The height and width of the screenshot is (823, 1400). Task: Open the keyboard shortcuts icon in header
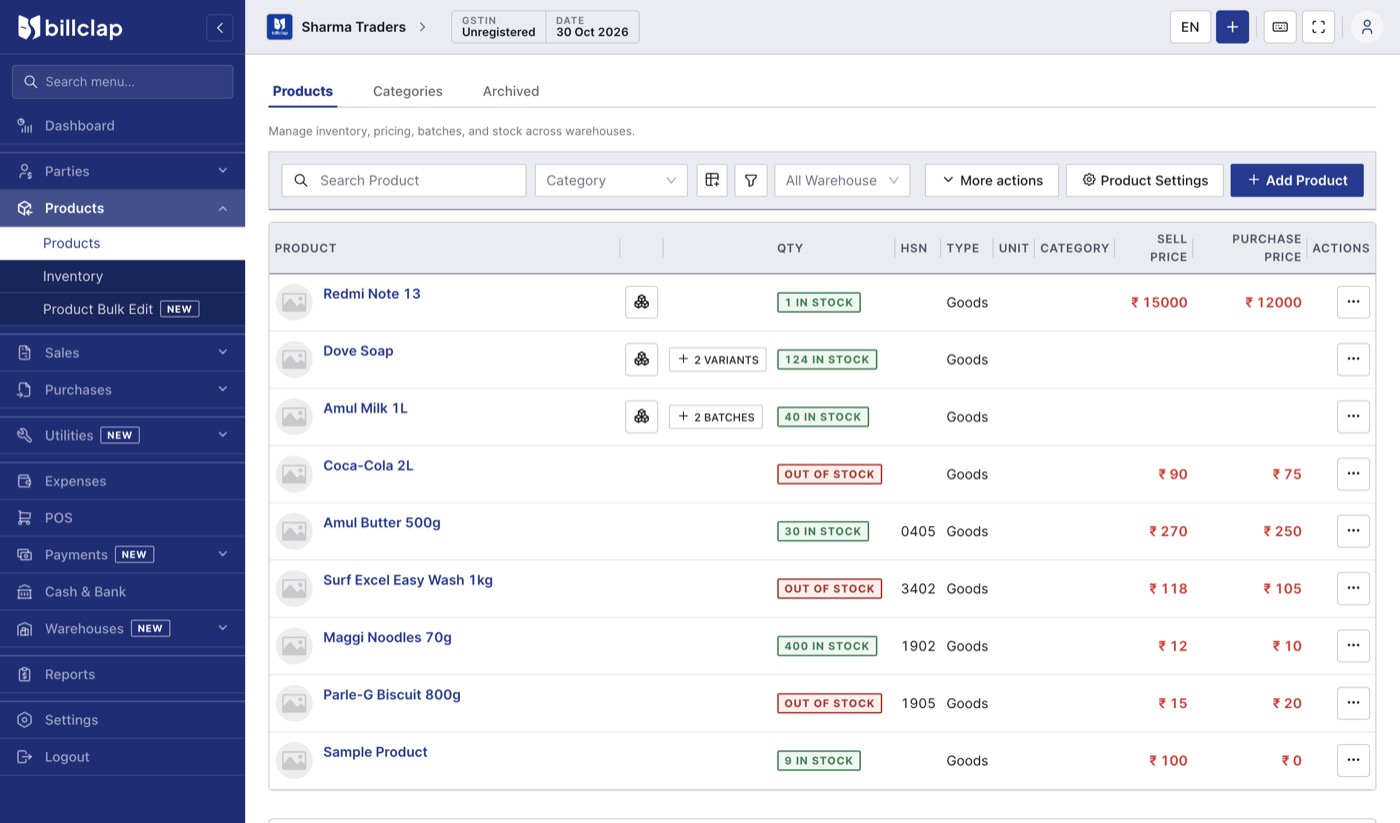click(1279, 27)
